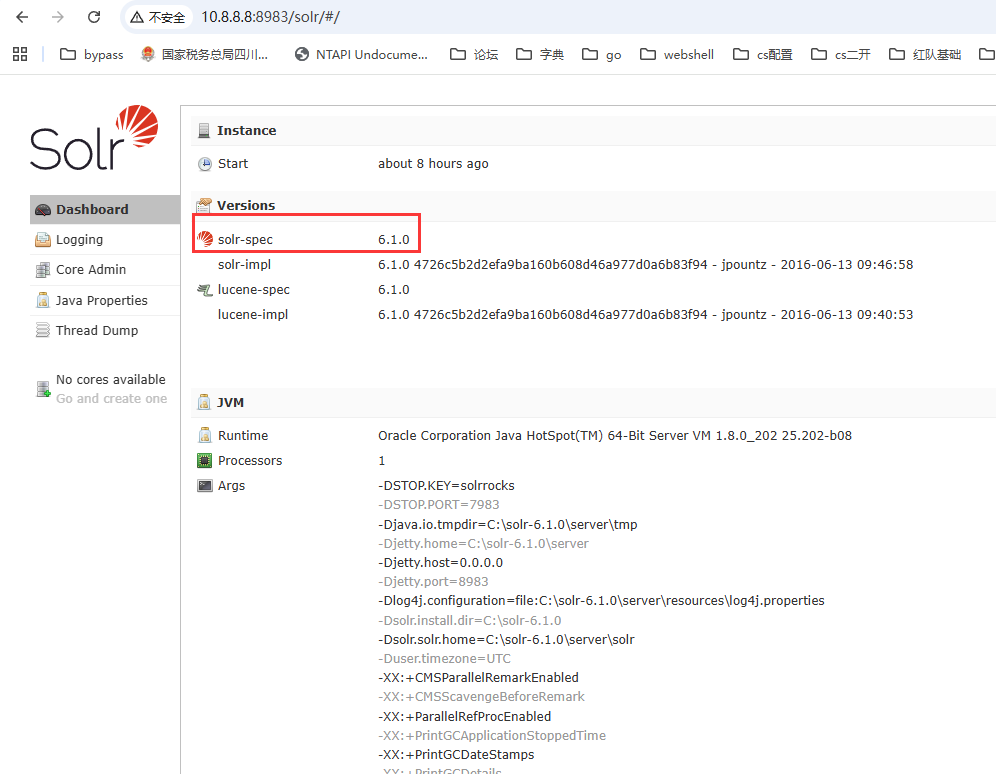Click the -Dlog4j.configuration argument line
Viewport: 996px width, 774px height.
(602, 601)
